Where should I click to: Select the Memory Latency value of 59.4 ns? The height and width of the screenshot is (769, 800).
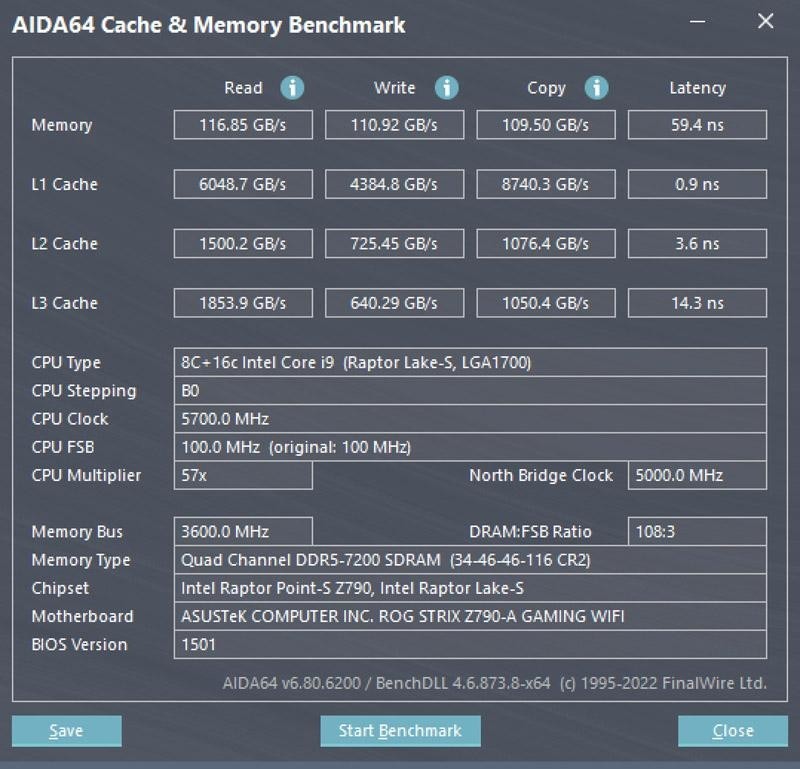tap(696, 125)
